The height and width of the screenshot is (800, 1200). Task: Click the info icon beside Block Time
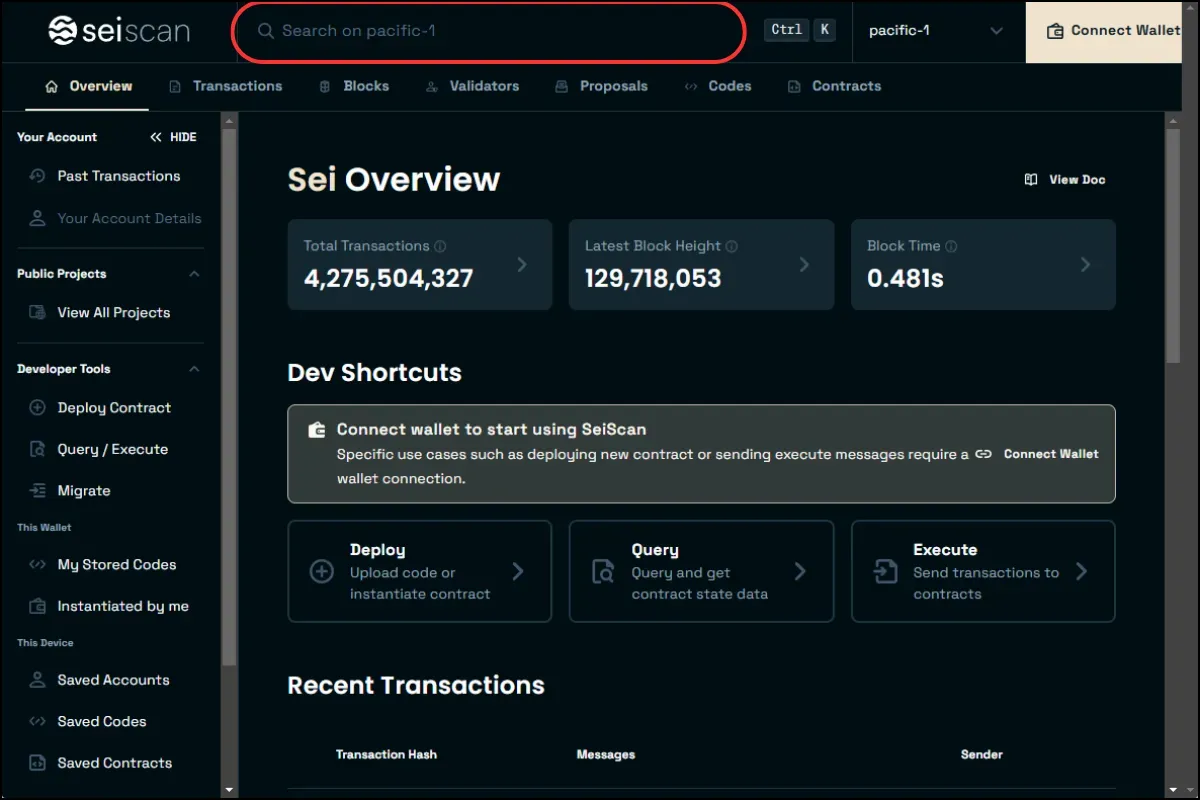(951, 246)
